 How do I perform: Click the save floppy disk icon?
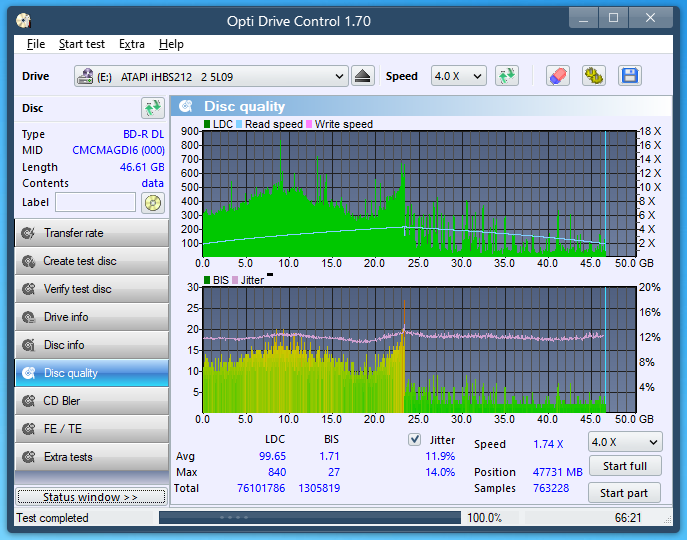tap(629, 76)
